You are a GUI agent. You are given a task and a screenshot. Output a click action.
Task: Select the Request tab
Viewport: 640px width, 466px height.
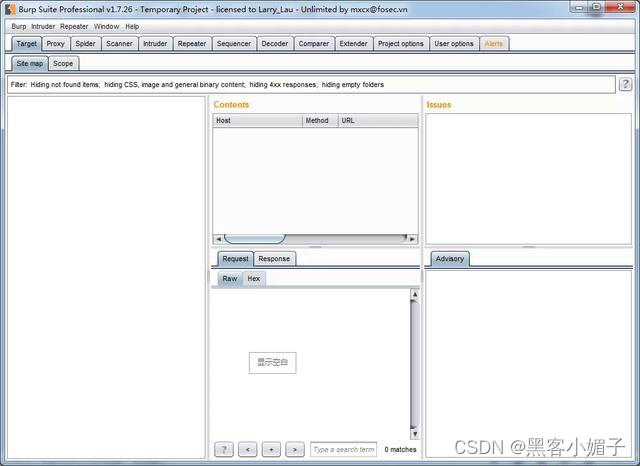(236, 259)
